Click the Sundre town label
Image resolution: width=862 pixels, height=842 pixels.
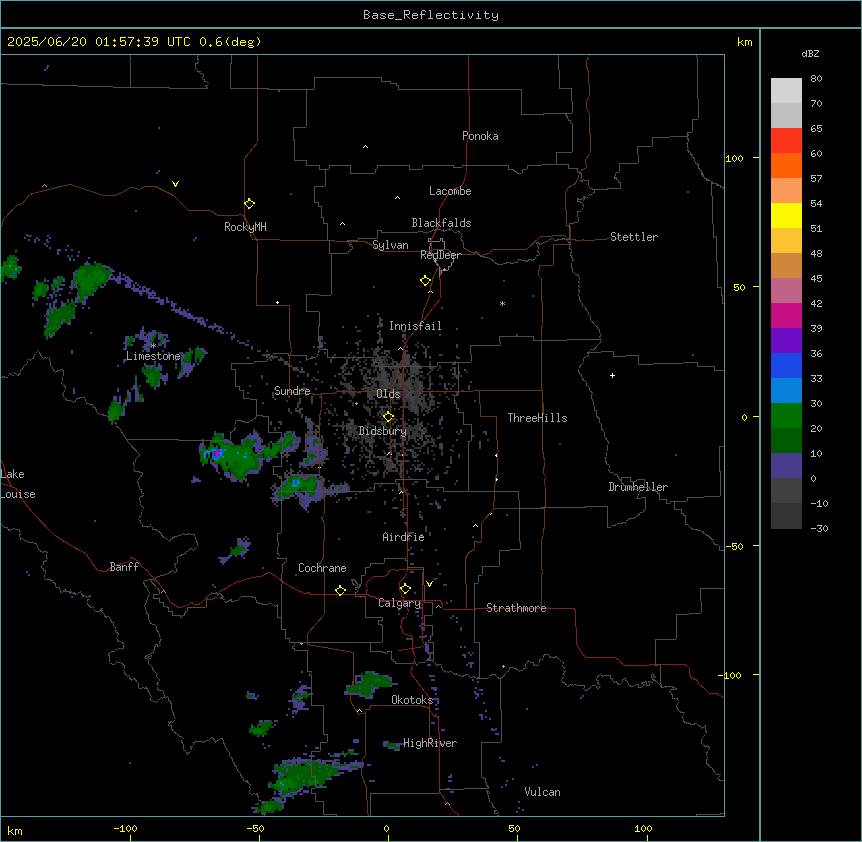[x=292, y=391]
